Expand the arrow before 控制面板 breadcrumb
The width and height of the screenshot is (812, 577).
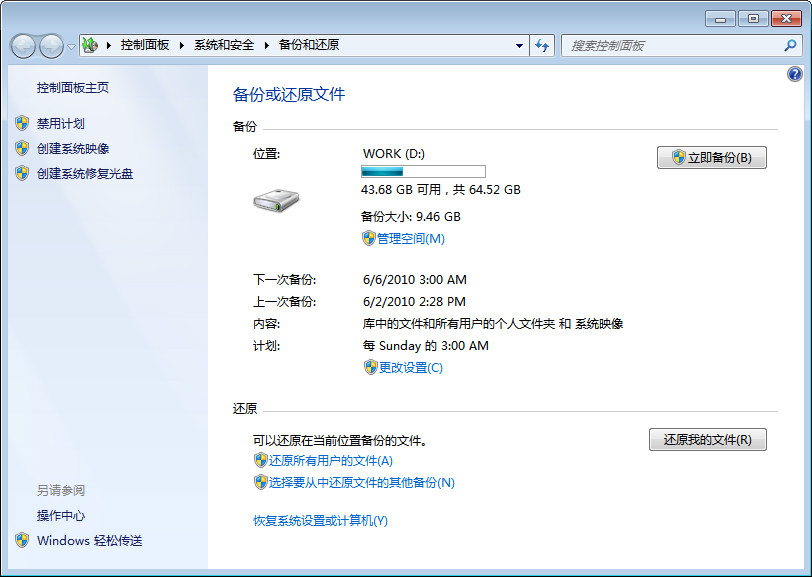point(109,45)
